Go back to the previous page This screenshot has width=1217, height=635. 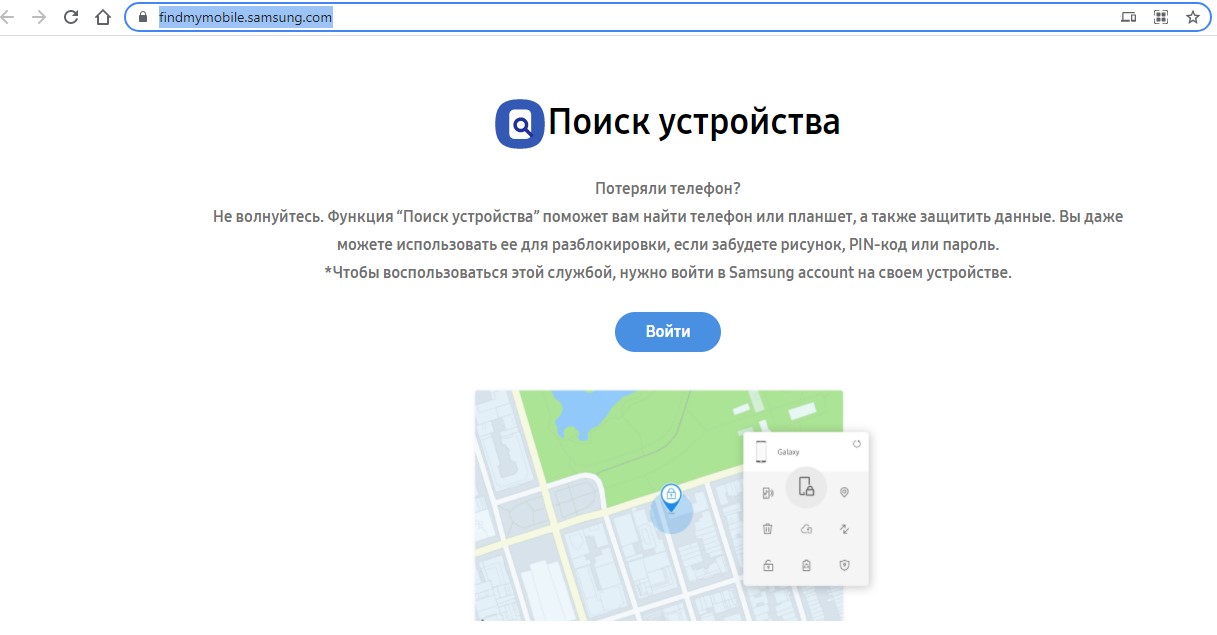click(x=8, y=17)
